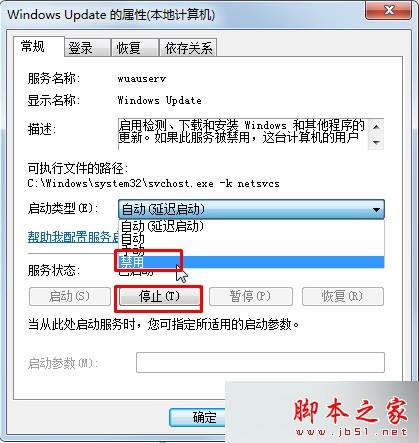This screenshot has width=419, height=443.
Task: Click the 启动(S) button
Action: 70,296
